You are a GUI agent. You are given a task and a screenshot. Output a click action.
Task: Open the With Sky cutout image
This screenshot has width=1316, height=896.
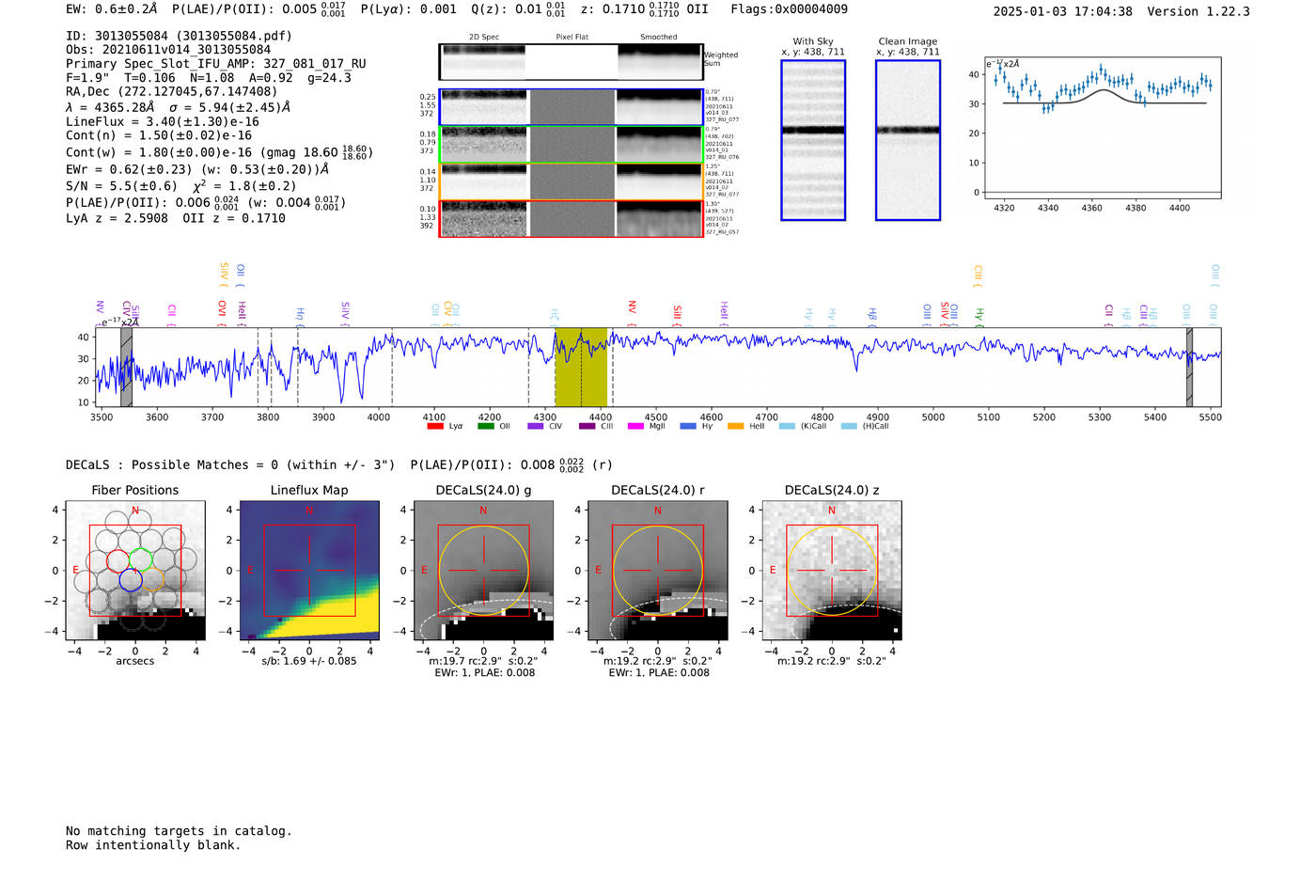pos(813,140)
